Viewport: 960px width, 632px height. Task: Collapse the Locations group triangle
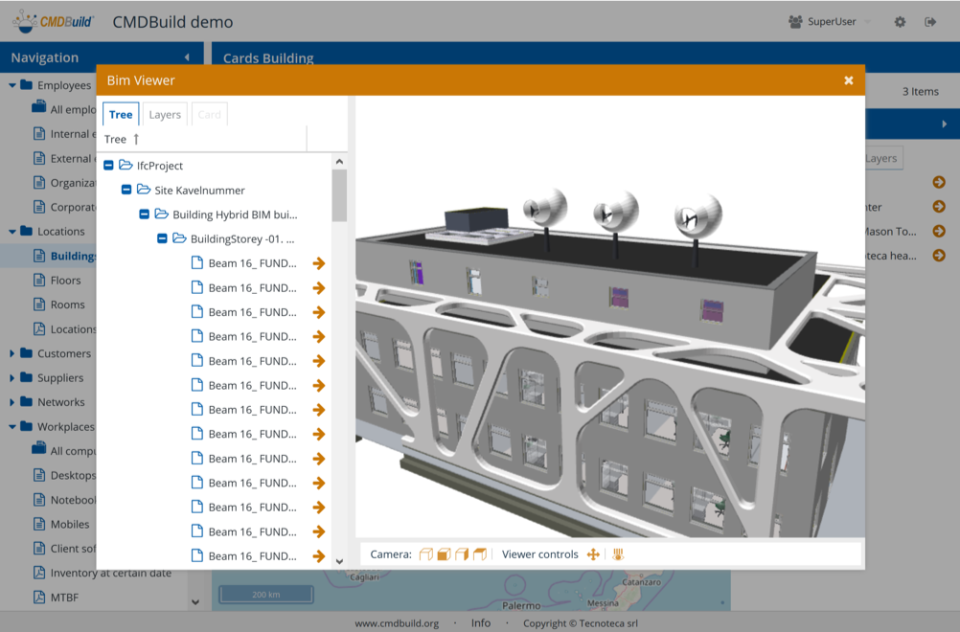[x=12, y=231]
